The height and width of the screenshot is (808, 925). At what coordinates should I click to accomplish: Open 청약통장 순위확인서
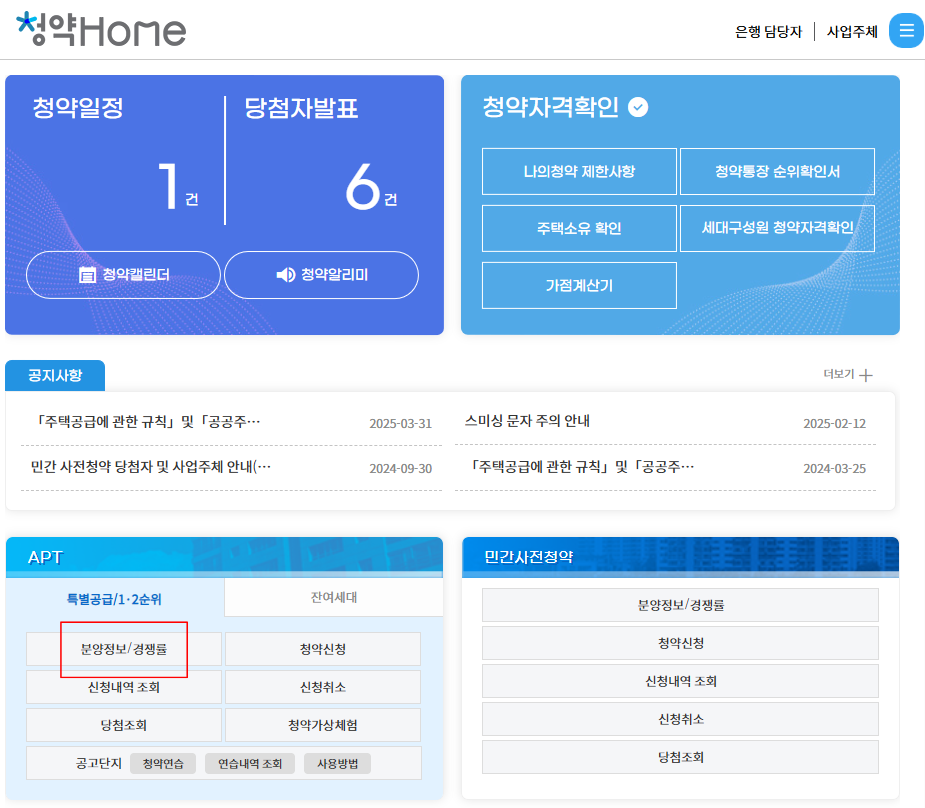776,171
